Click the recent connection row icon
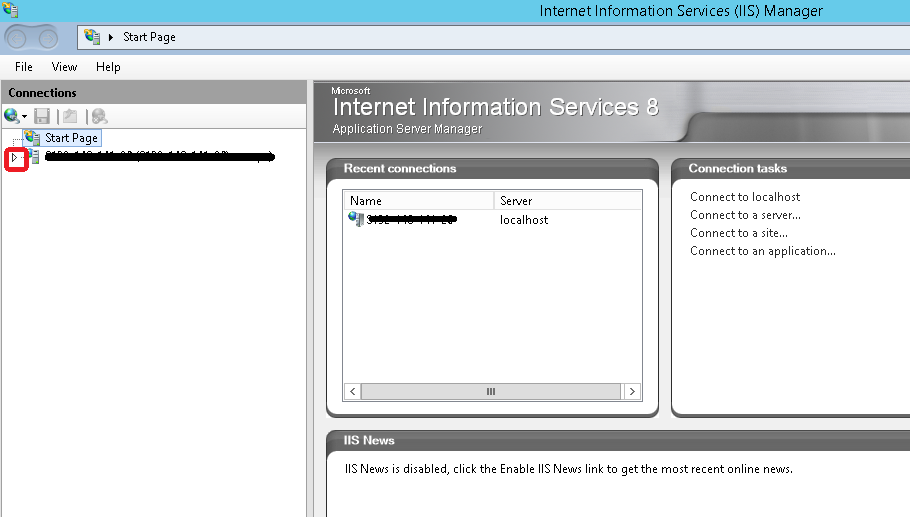This screenshot has height=517, width=910. tap(356, 219)
